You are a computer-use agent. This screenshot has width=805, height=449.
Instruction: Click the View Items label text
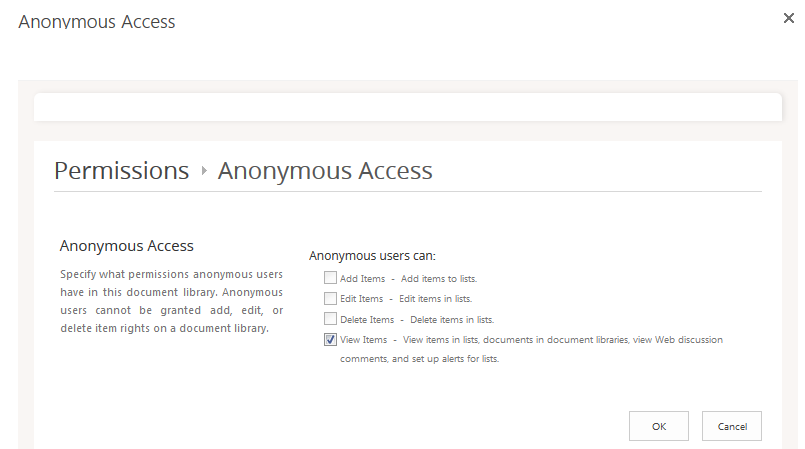click(363, 340)
